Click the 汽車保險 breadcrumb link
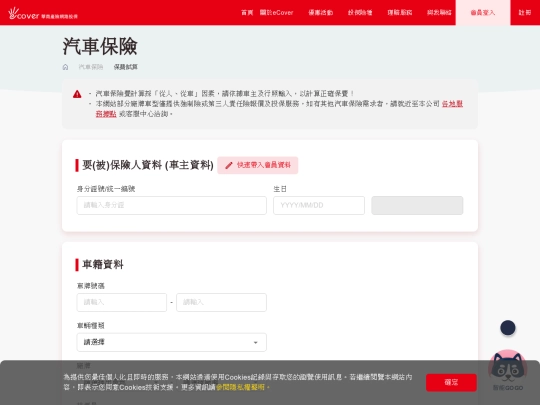 (x=91, y=67)
